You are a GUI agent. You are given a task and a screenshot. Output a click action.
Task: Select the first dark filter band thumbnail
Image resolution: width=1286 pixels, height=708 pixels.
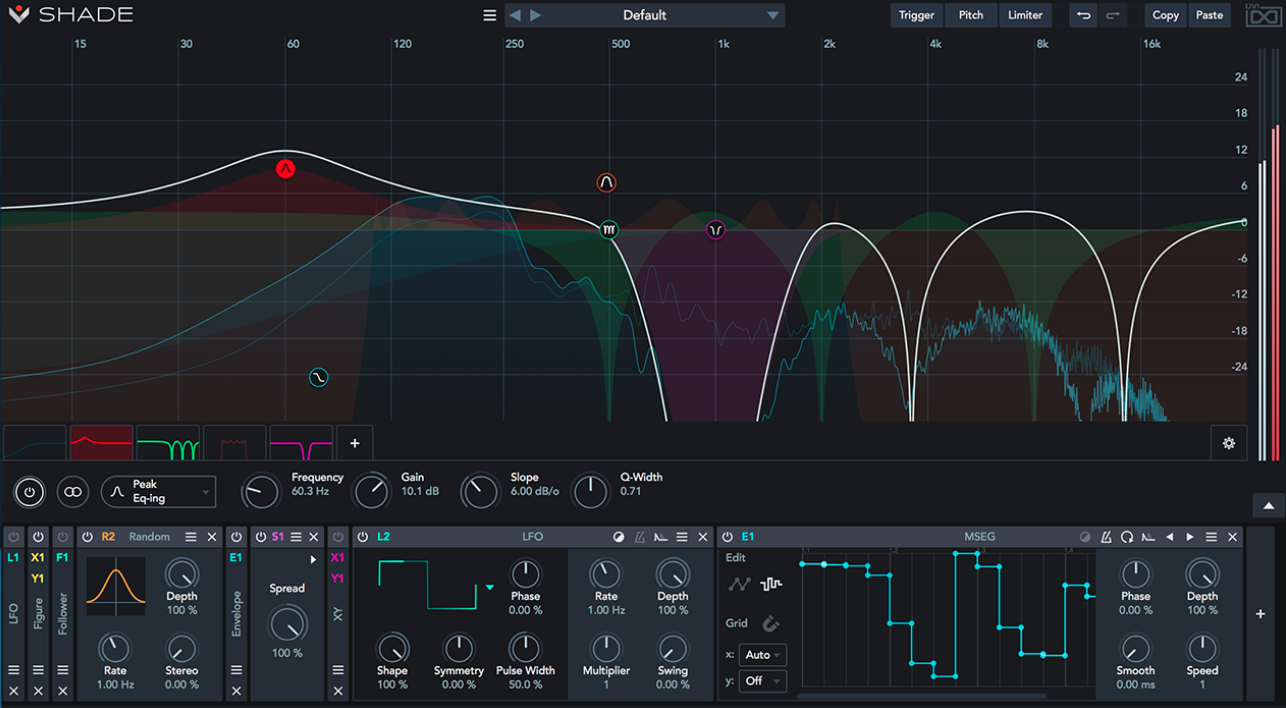tap(35, 443)
